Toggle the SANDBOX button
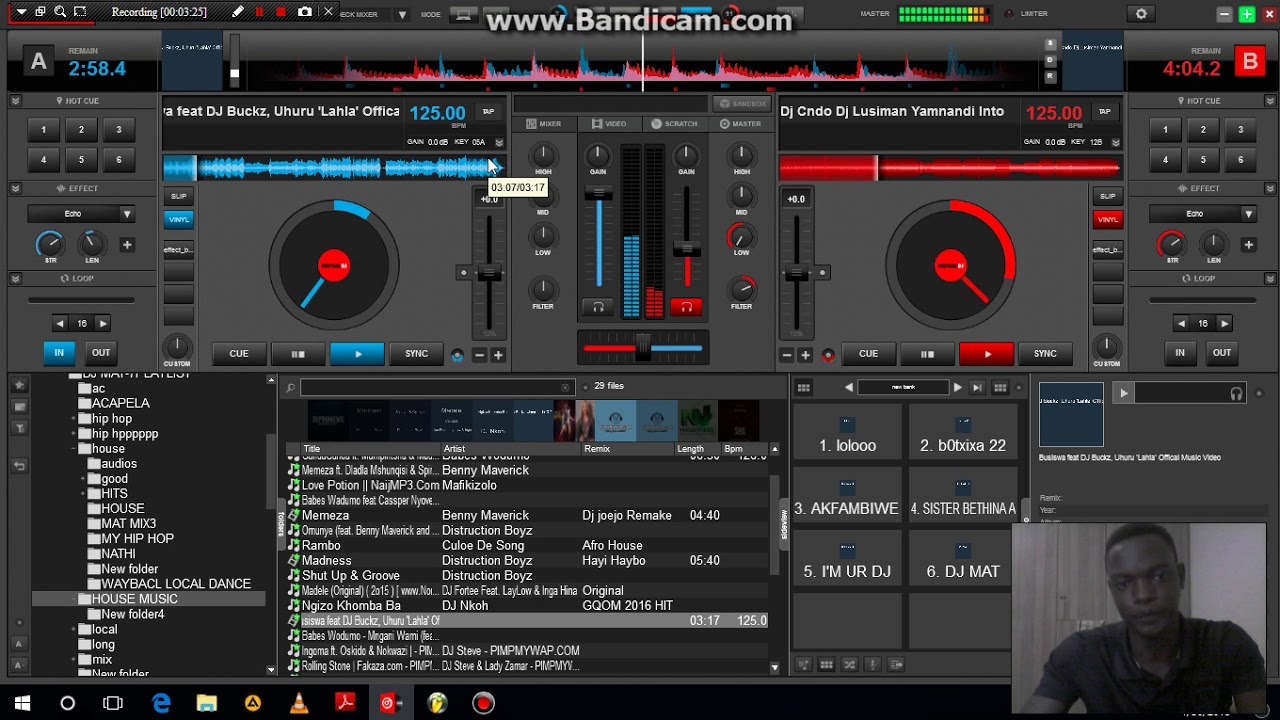The height and width of the screenshot is (720, 1280). tap(742, 103)
